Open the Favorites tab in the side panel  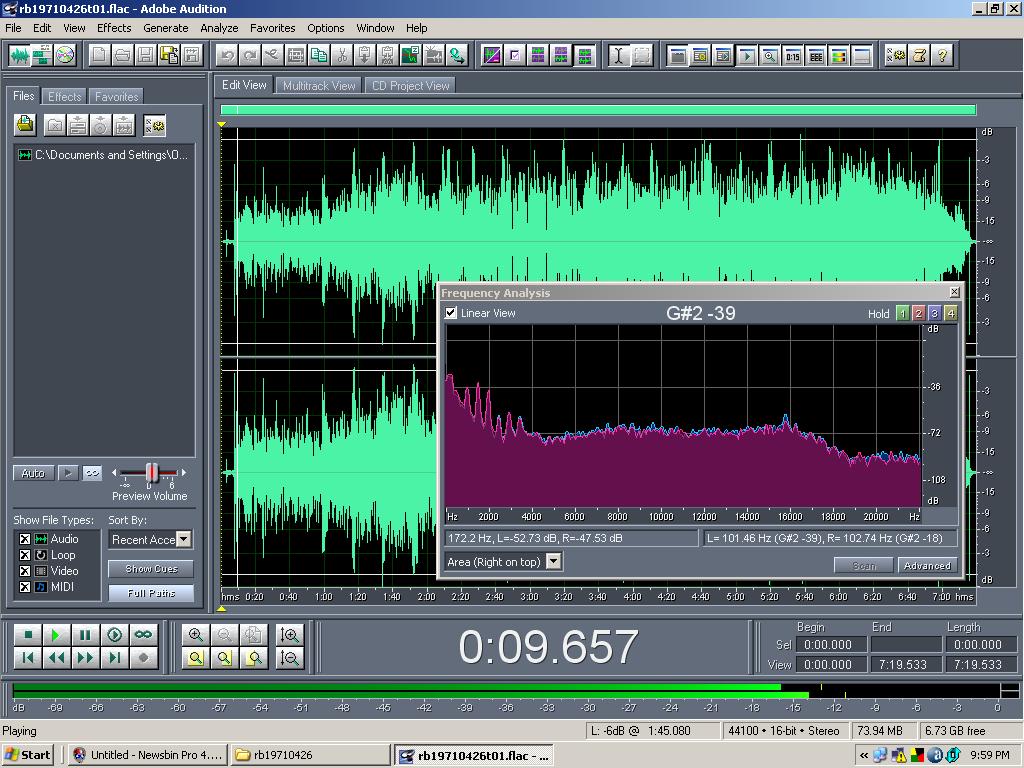click(116, 97)
